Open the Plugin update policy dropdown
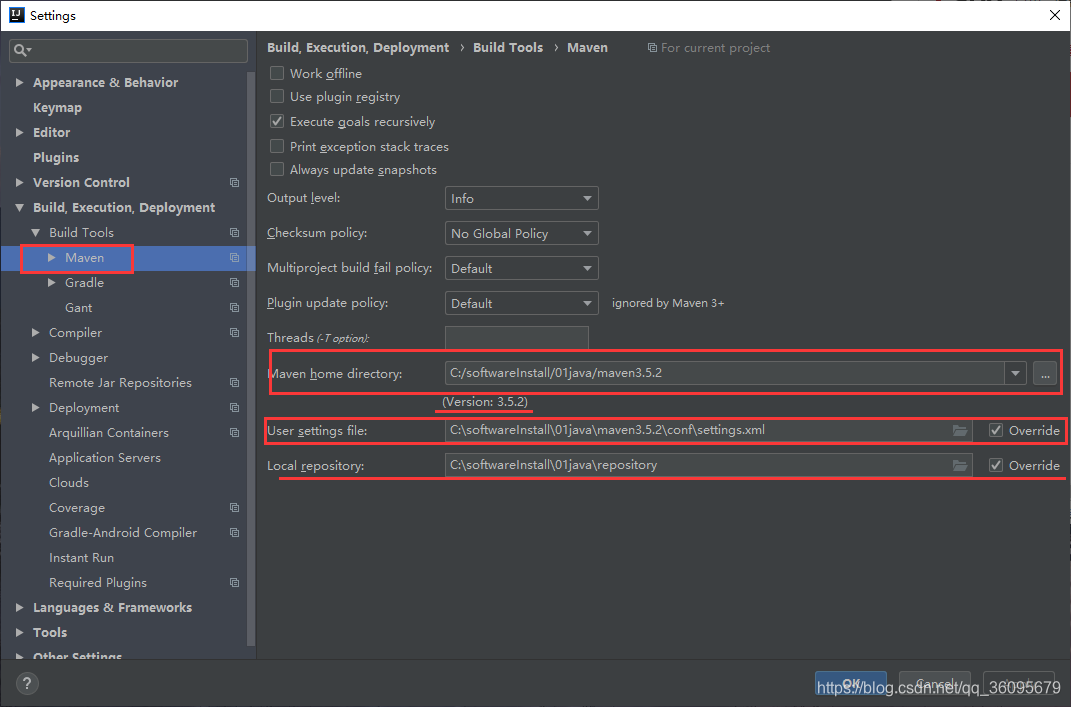The height and width of the screenshot is (707, 1071). click(521, 303)
